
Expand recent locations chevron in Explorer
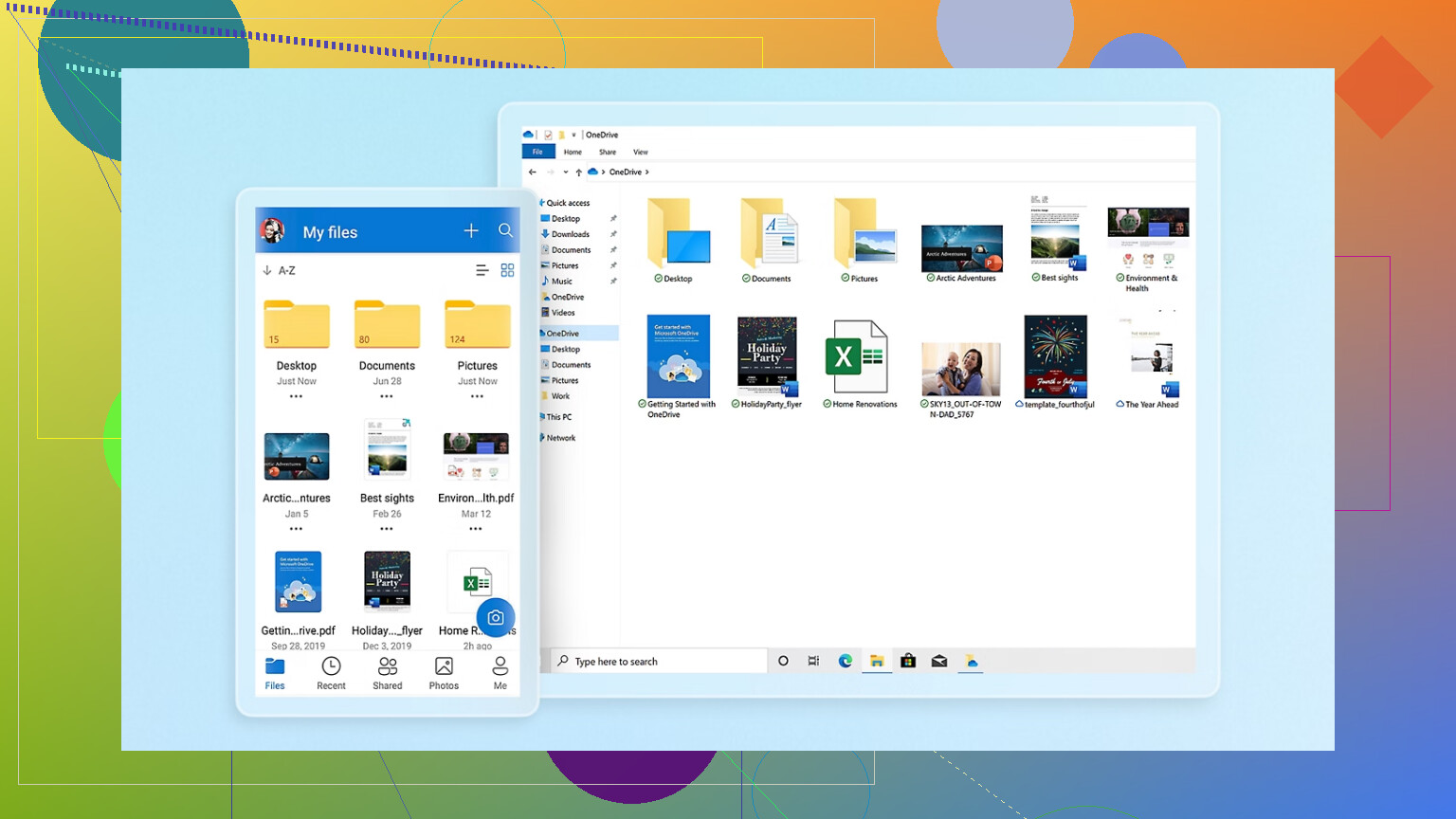(566, 172)
